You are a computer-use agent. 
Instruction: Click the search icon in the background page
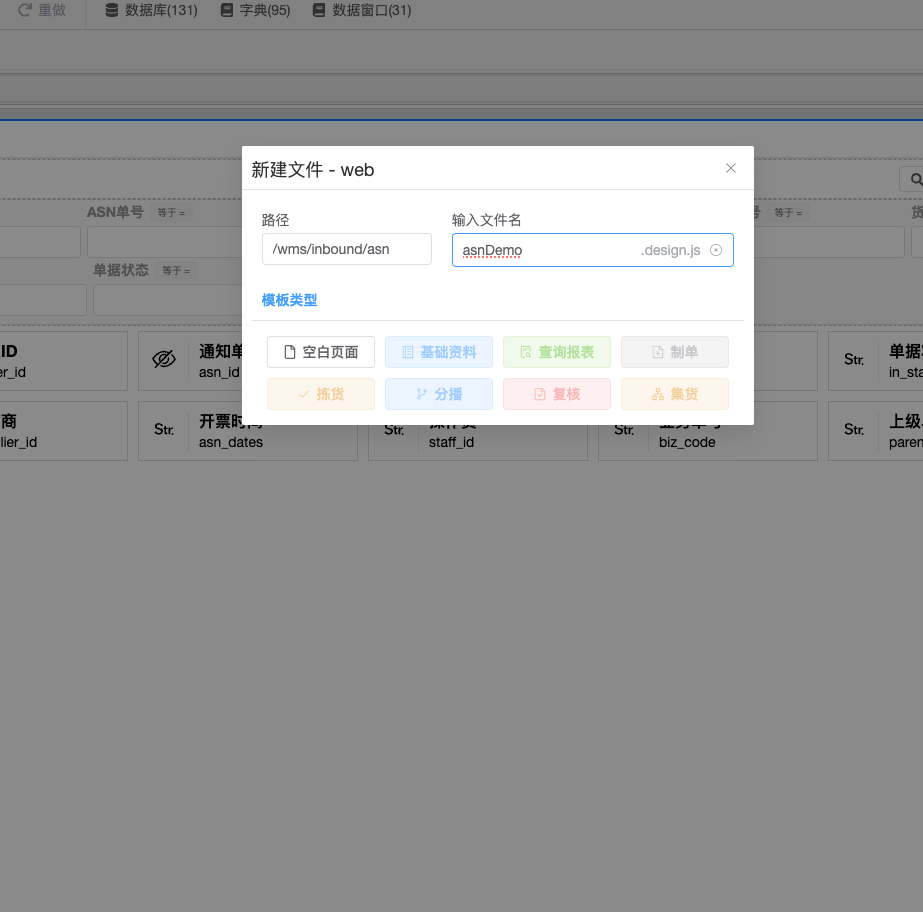pos(915,179)
